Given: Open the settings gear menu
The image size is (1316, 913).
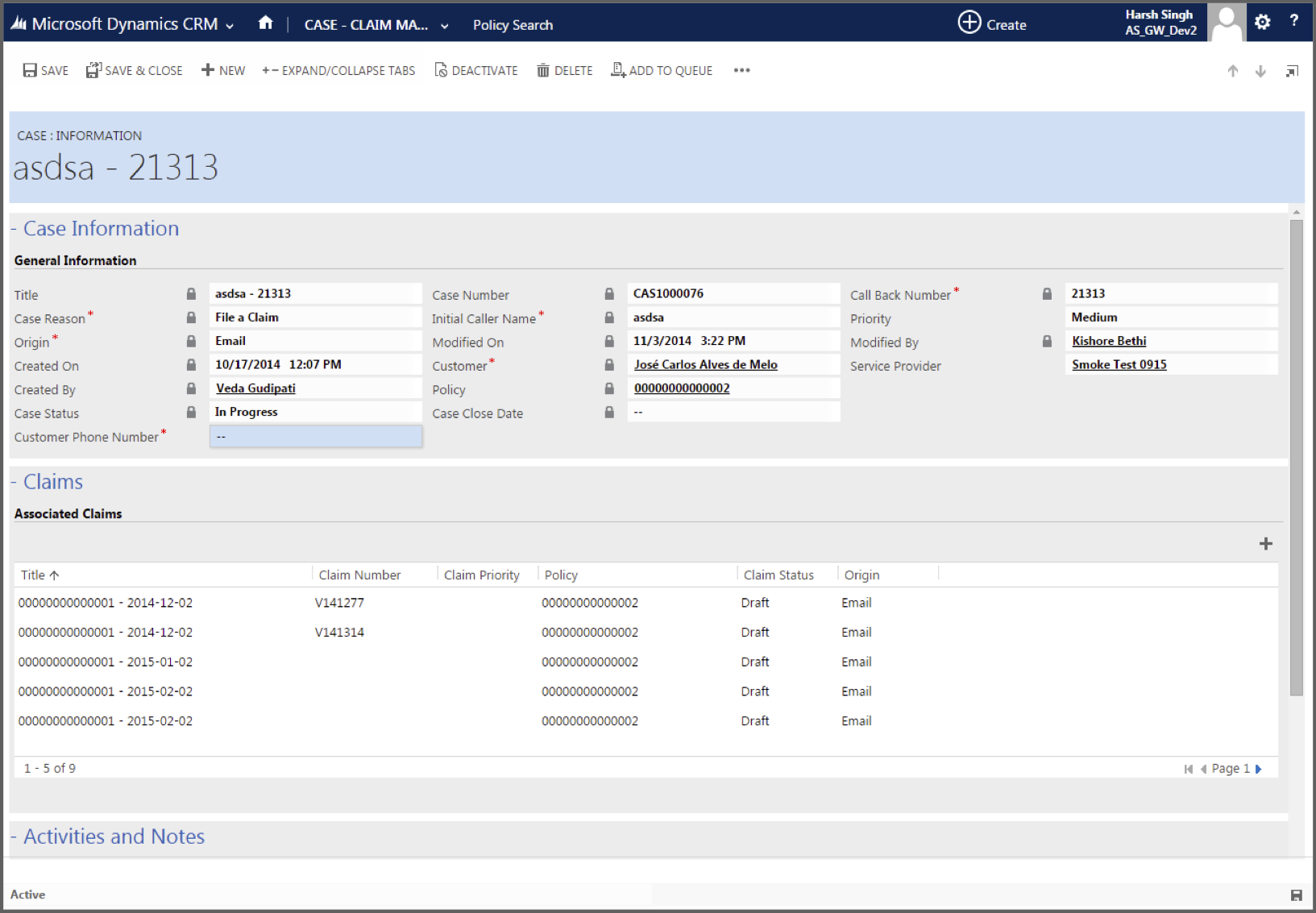Looking at the screenshot, I should (1262, 23).
